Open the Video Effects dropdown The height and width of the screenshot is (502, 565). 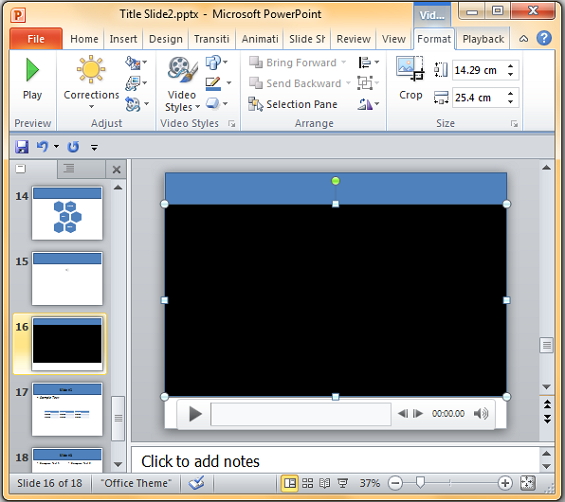217,104
